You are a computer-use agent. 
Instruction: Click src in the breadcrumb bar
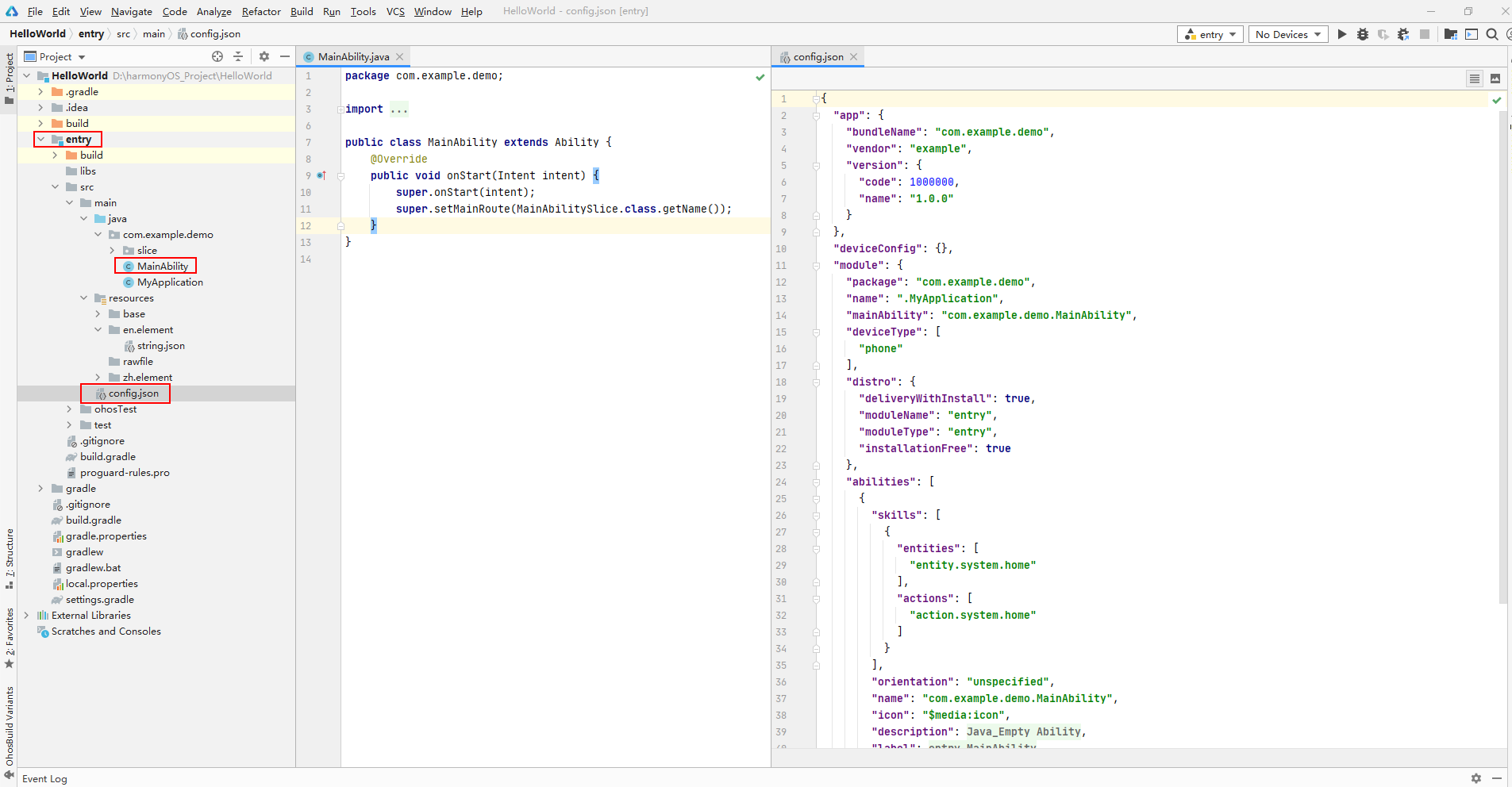[123, 33]
